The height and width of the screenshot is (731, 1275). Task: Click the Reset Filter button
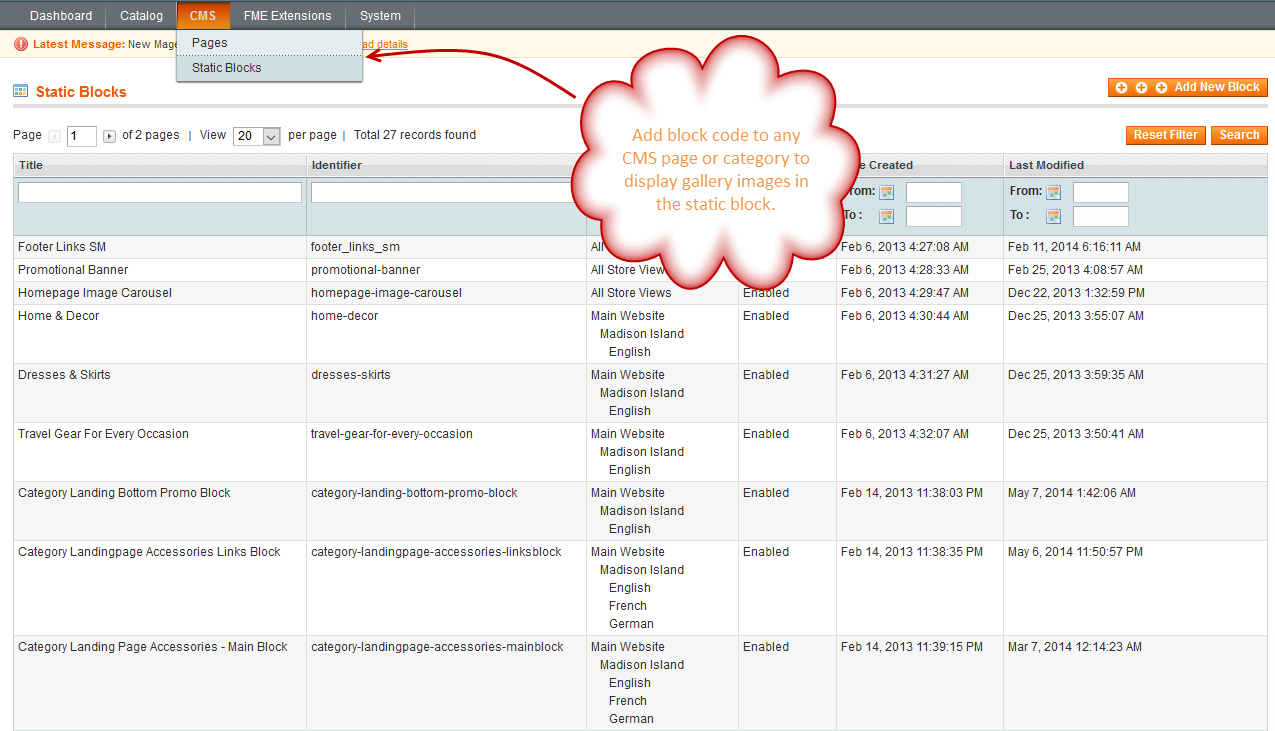pos(1165,135)
